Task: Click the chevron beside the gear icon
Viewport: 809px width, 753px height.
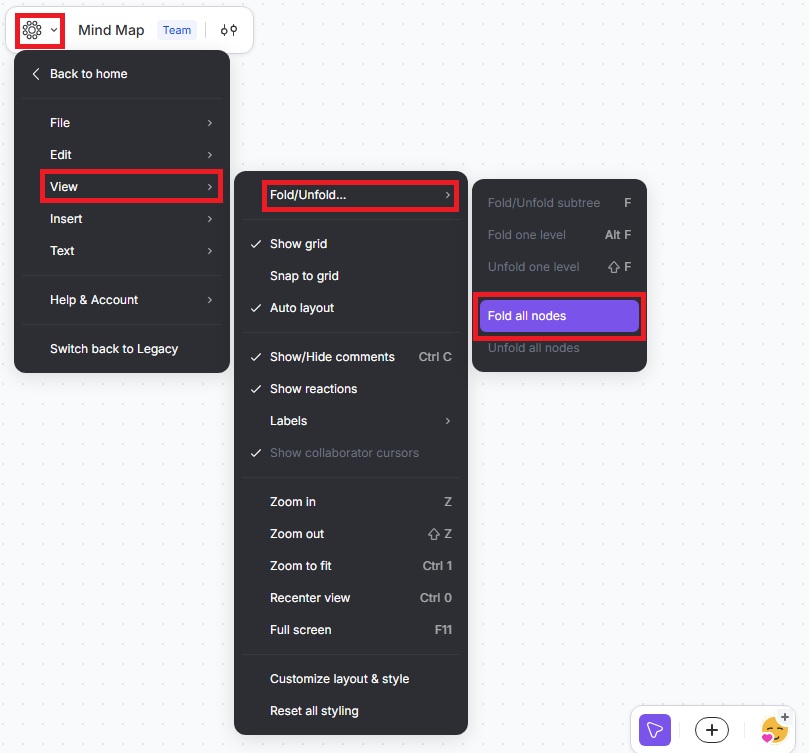Action: pyautogui.click(x=54, y=31)
